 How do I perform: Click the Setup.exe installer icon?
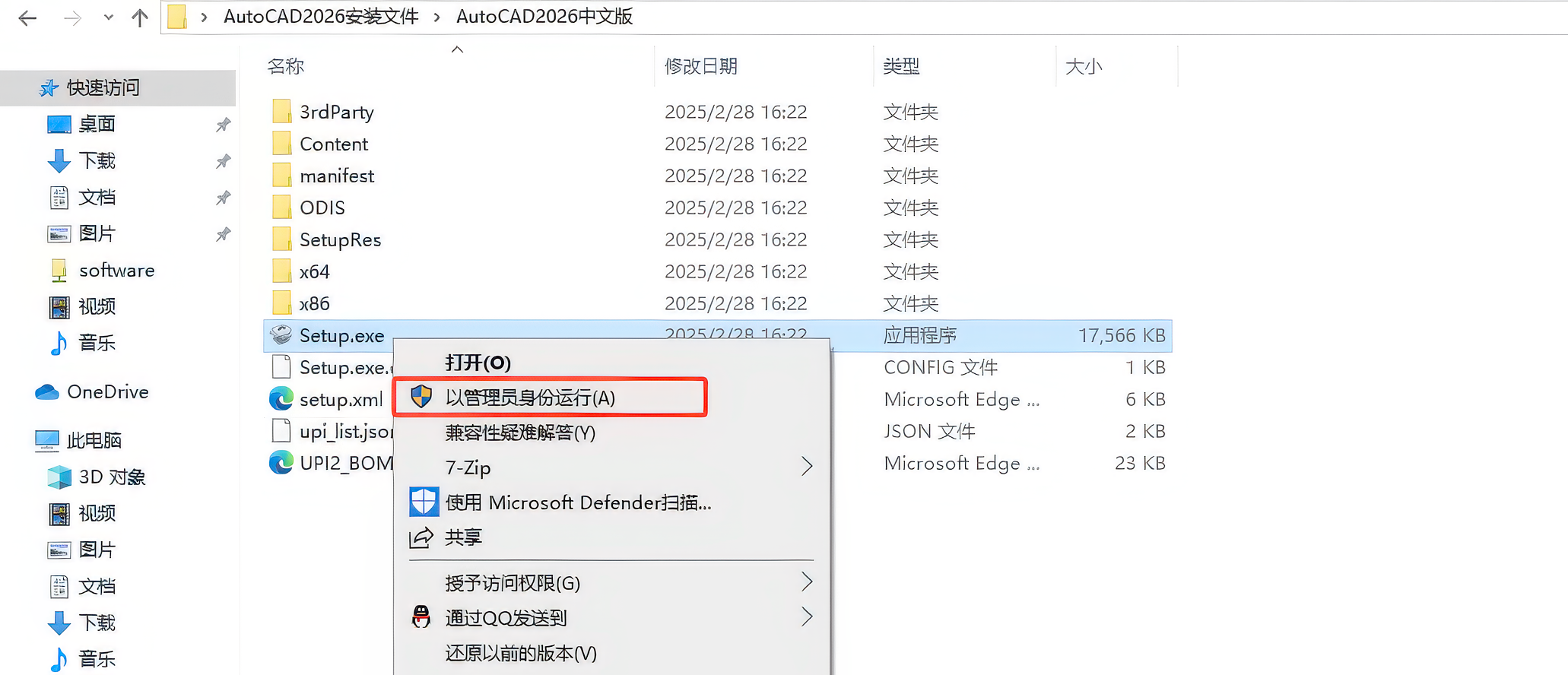281,335
